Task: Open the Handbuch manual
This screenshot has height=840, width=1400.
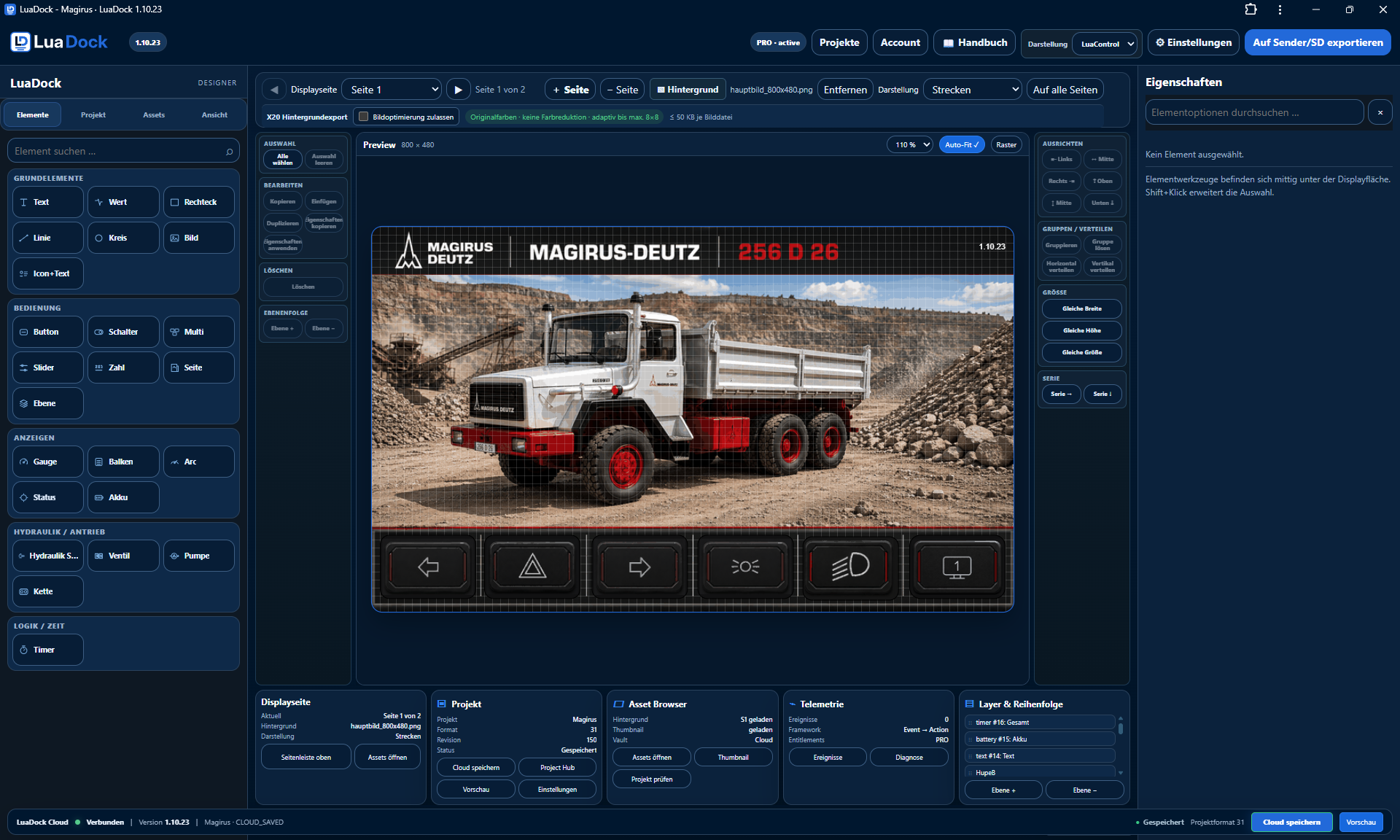Action: (975, 42)
